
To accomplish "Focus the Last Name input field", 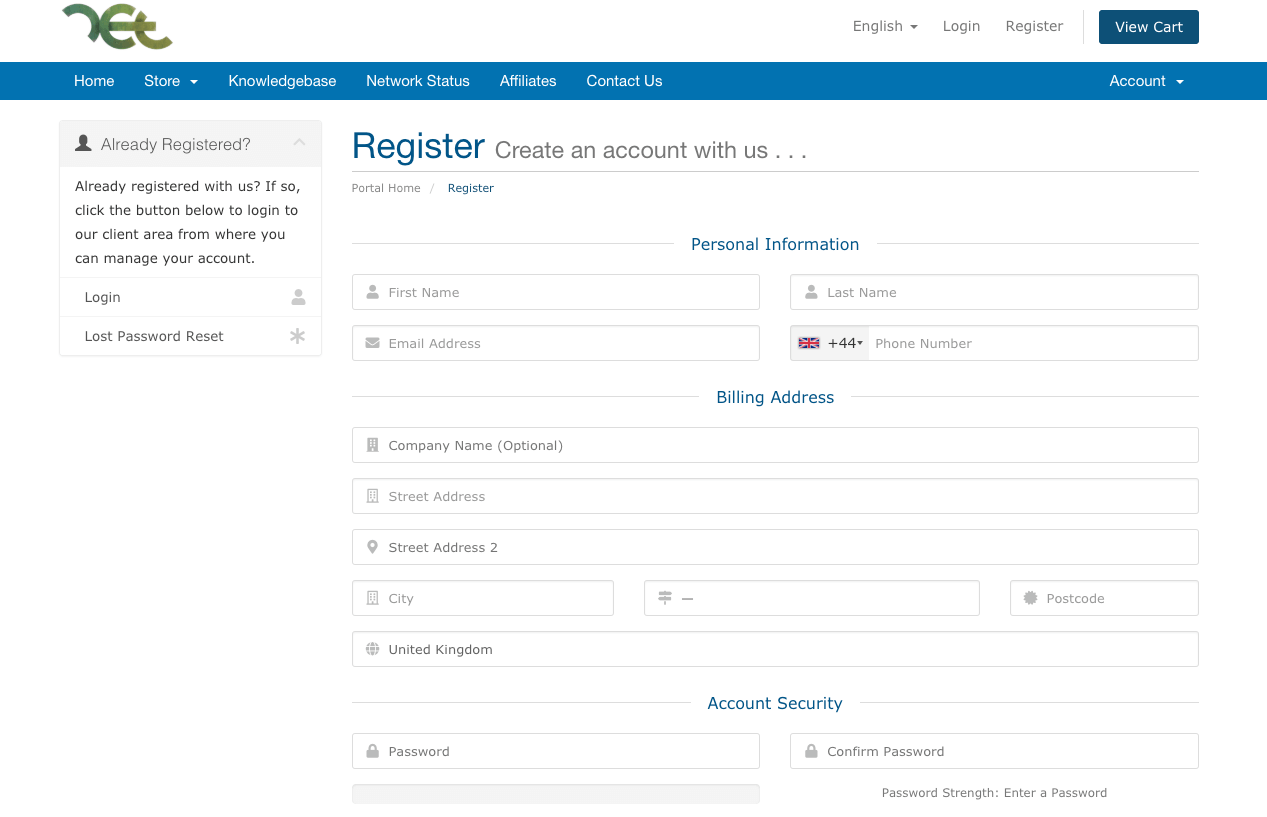I will 994,292.
